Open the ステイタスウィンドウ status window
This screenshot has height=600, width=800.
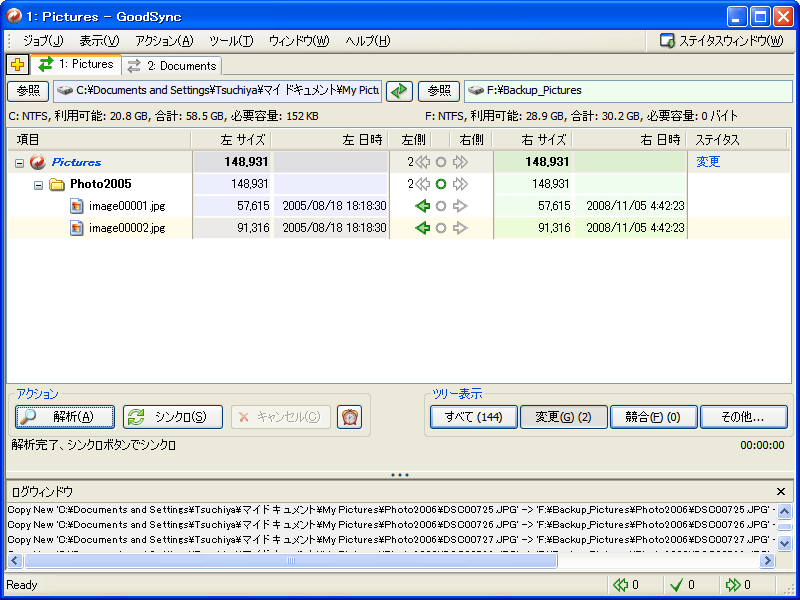(721, 41)
